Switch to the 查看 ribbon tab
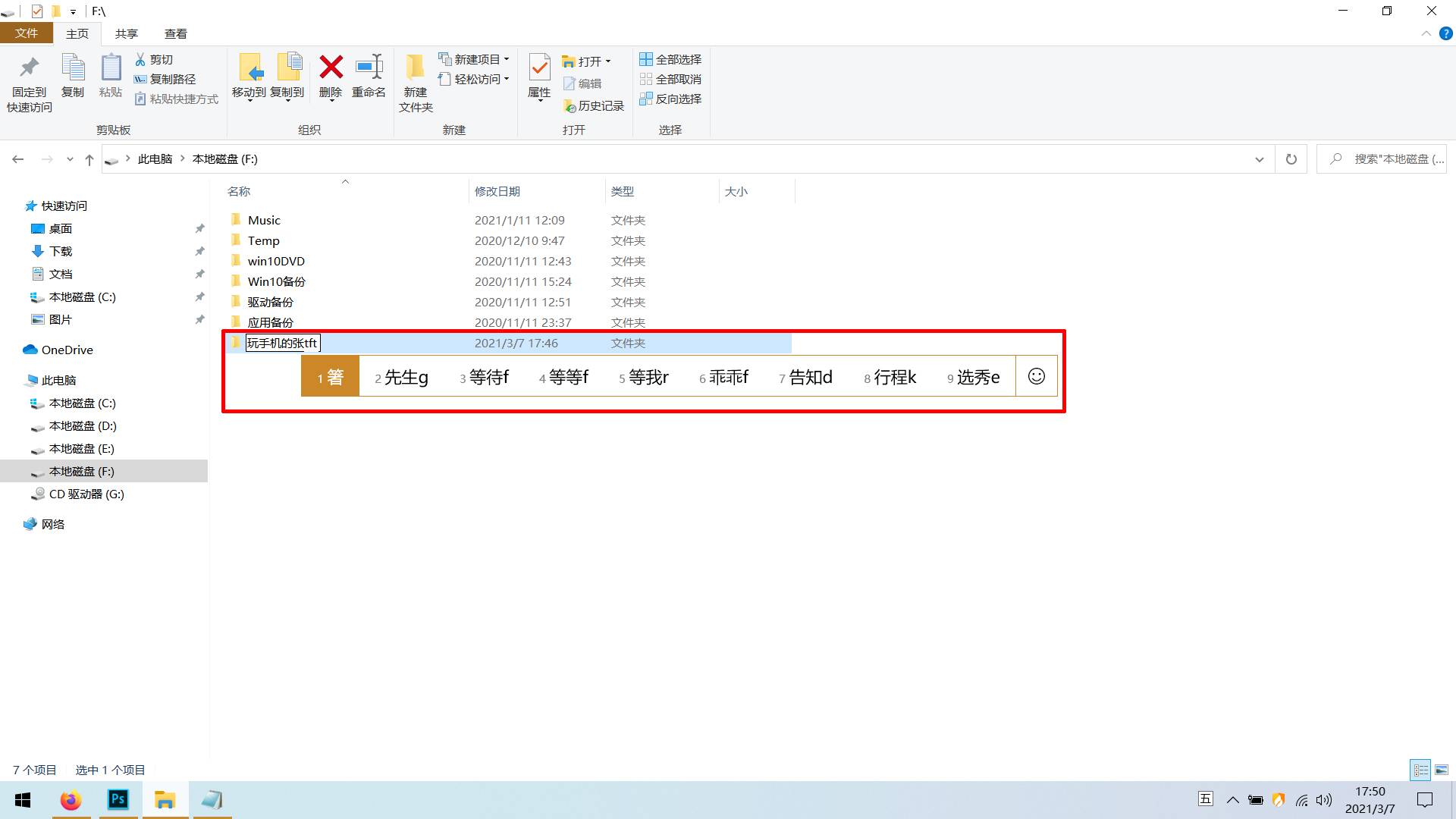Viewport: 1456px width, 819px height. 175,33
